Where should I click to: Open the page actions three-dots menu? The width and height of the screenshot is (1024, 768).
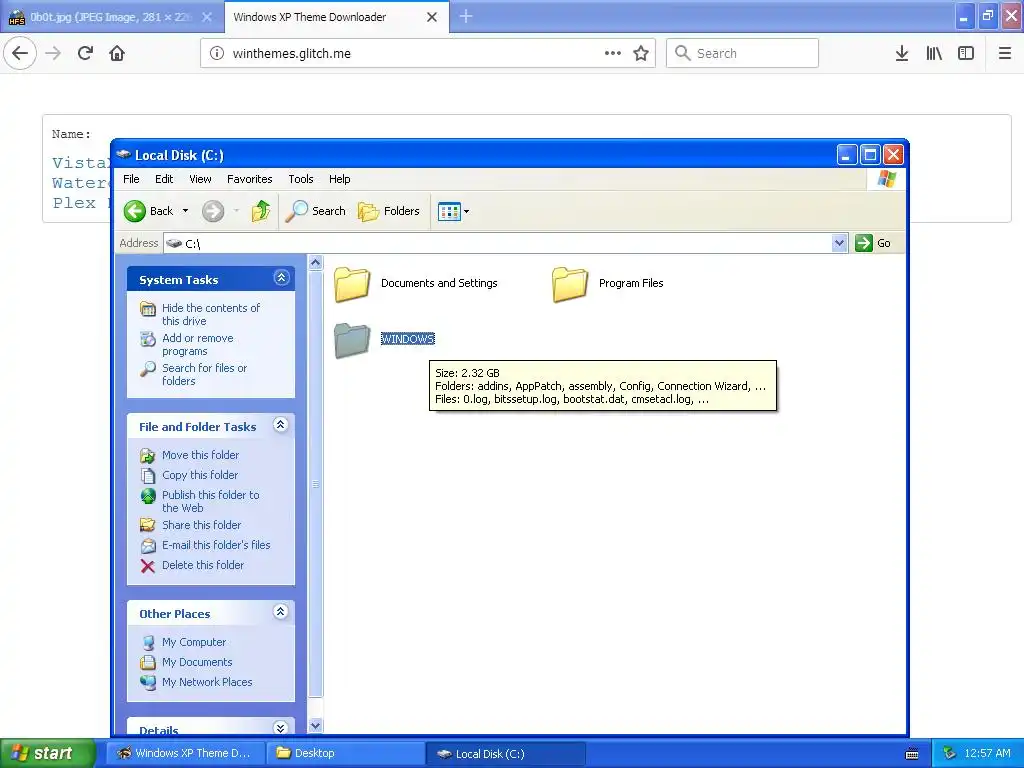[613, 53]
